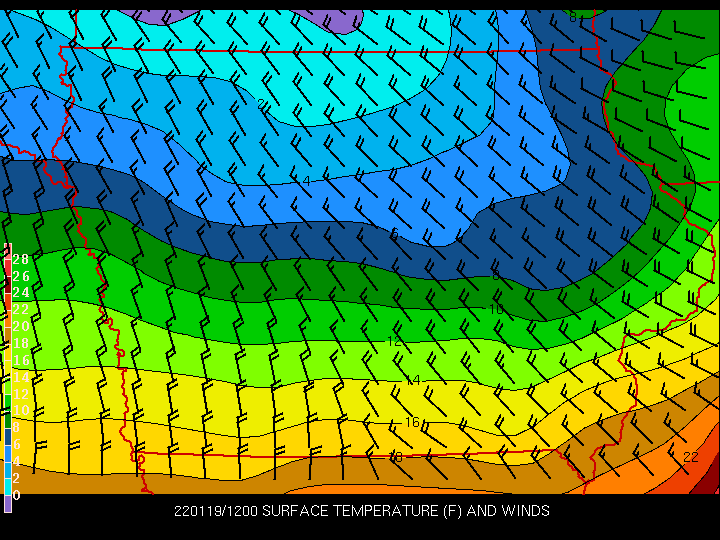Pick the purple swatch below legend 0
The height and width of the screenshot is (540, 720).
coord(8,504)
